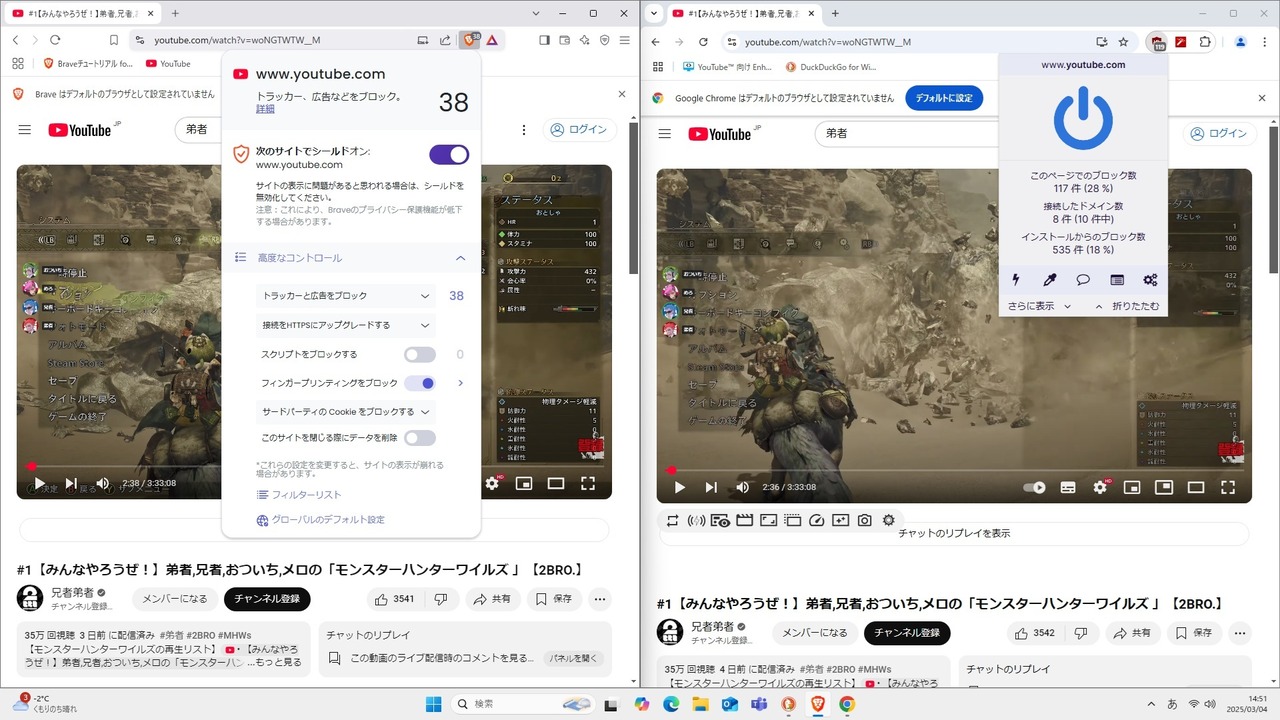Seek on Chrome video progress bar
Viewport: 1280px width, 720px height.
click(954, 469)
